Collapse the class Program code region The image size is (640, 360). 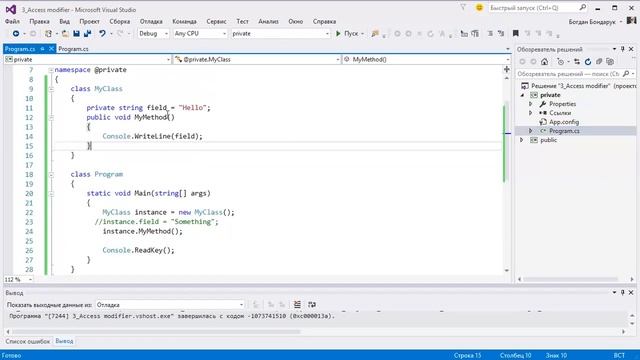(51, 174)
